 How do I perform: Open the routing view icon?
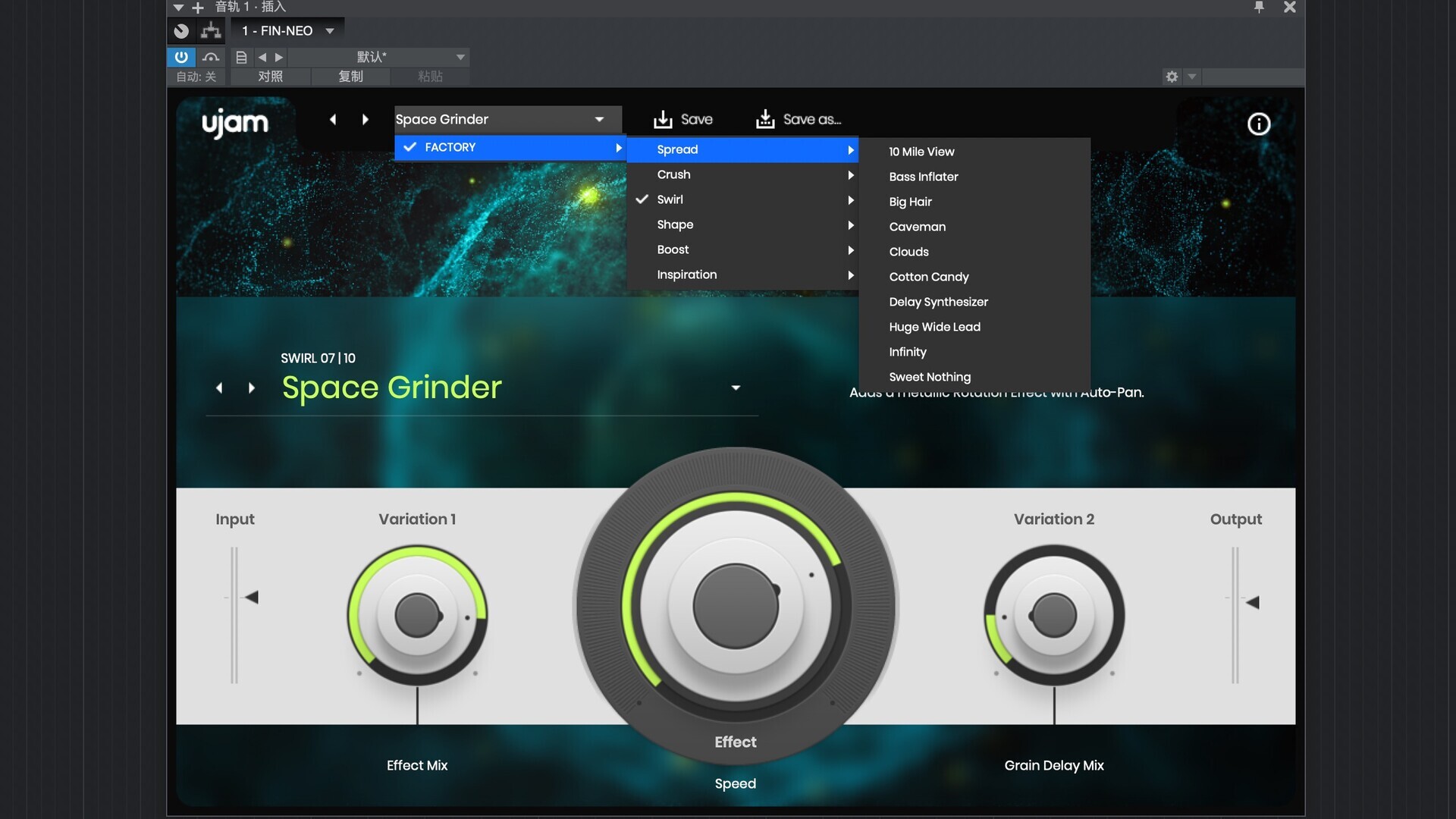(x=211, y=31)
